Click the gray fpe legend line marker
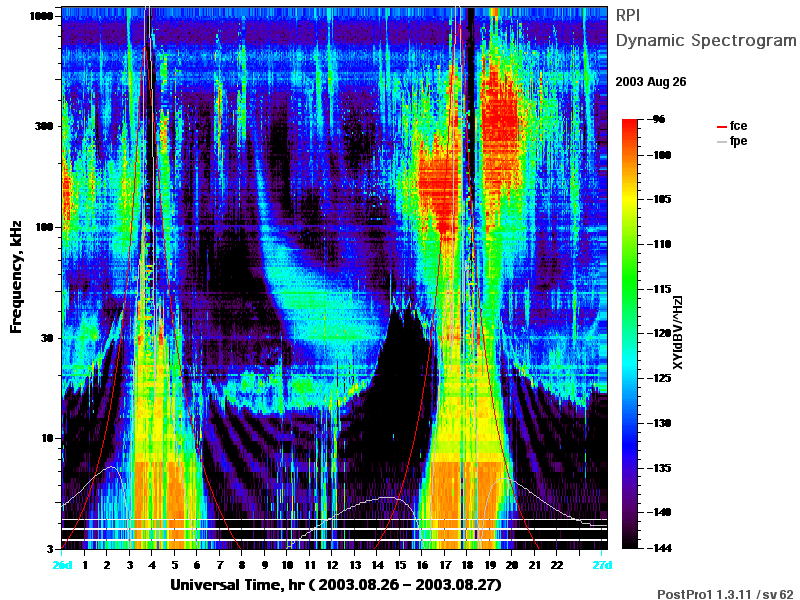 click(721, 142)
